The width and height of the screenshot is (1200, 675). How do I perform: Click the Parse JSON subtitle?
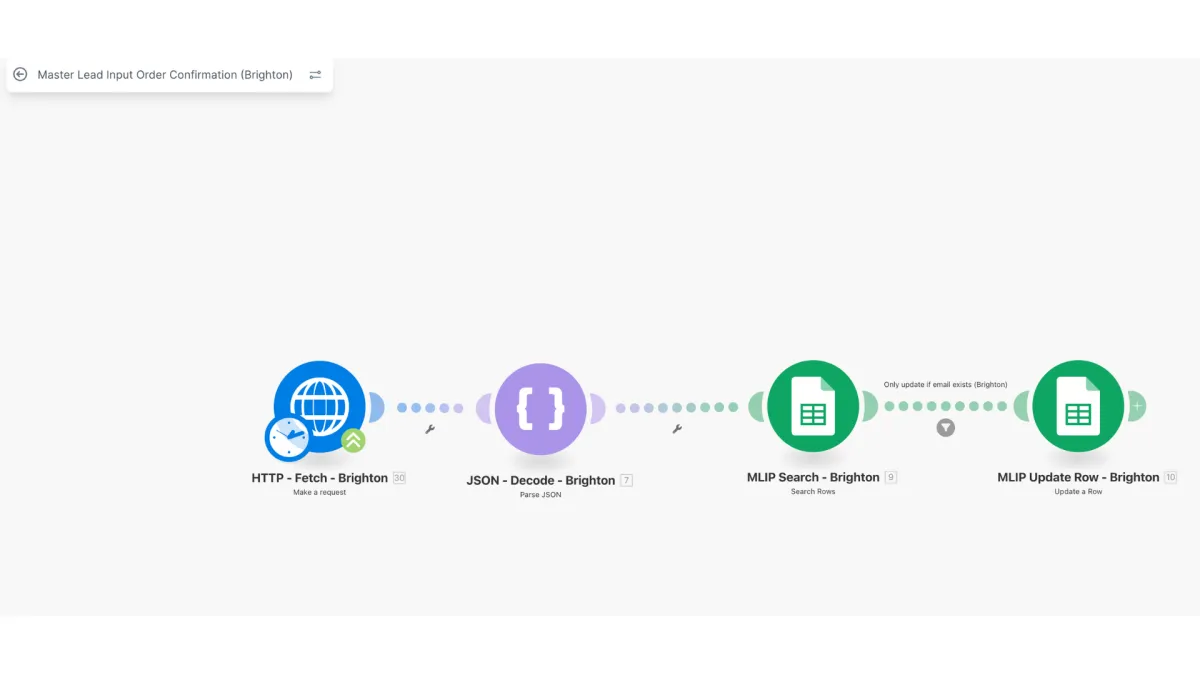[540, 495]
